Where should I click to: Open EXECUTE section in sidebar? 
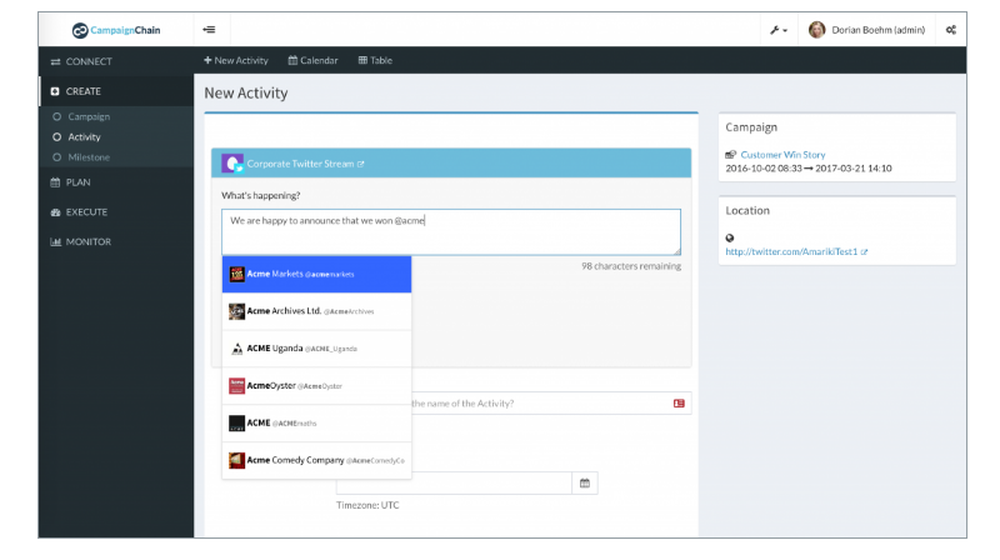point(116,212)
